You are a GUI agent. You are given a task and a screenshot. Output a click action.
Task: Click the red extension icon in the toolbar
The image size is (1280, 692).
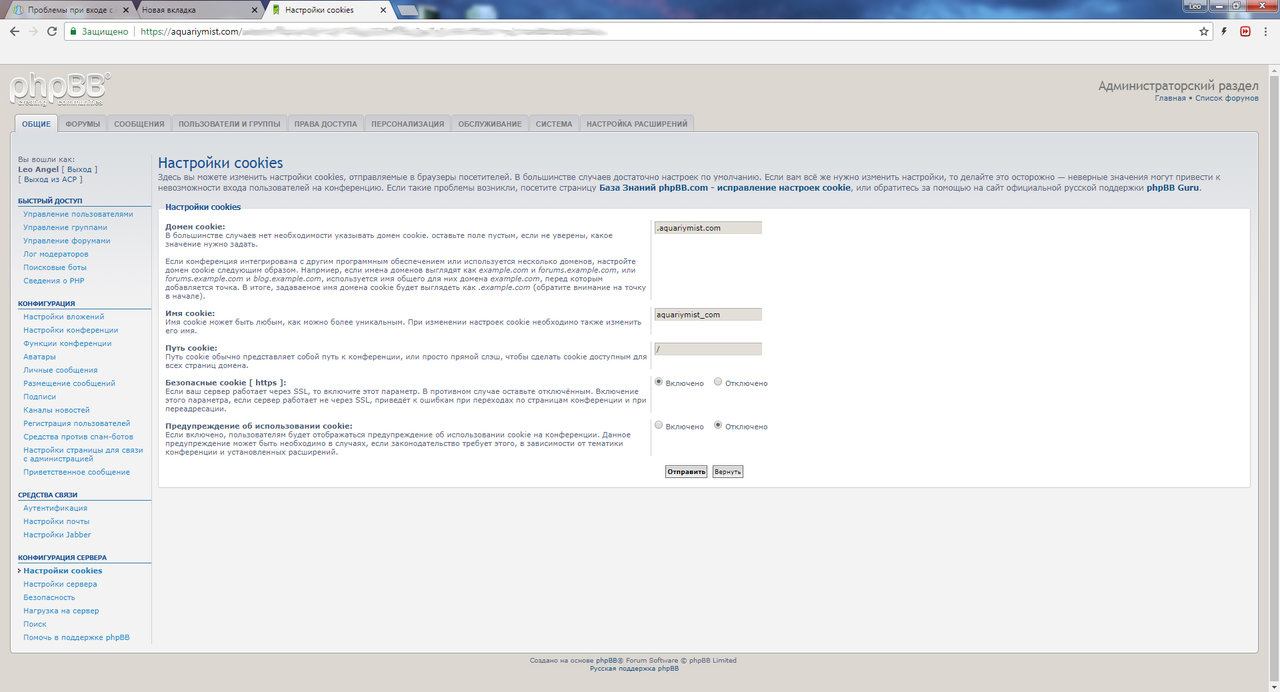tap(1246, 31)
